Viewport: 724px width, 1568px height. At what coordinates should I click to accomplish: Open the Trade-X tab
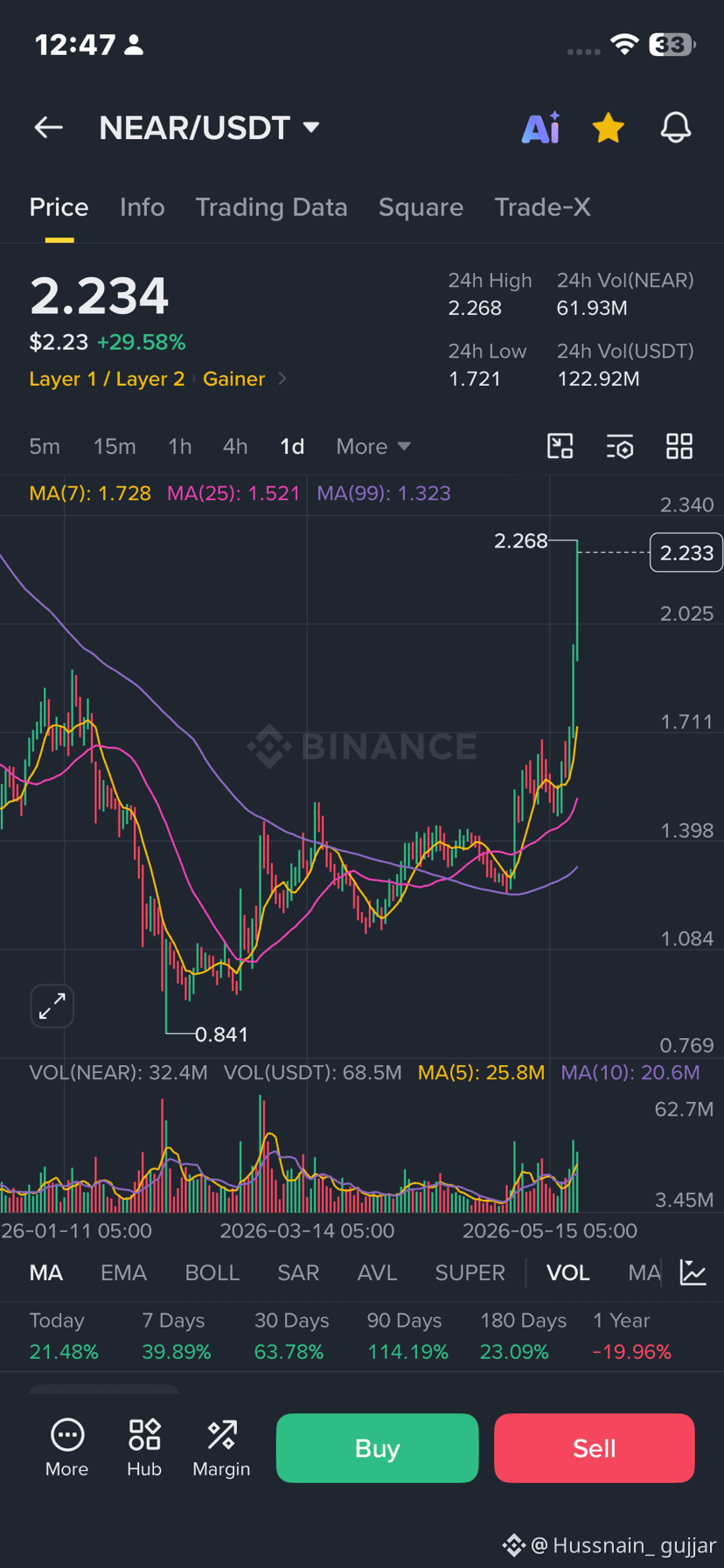point(542,207)
